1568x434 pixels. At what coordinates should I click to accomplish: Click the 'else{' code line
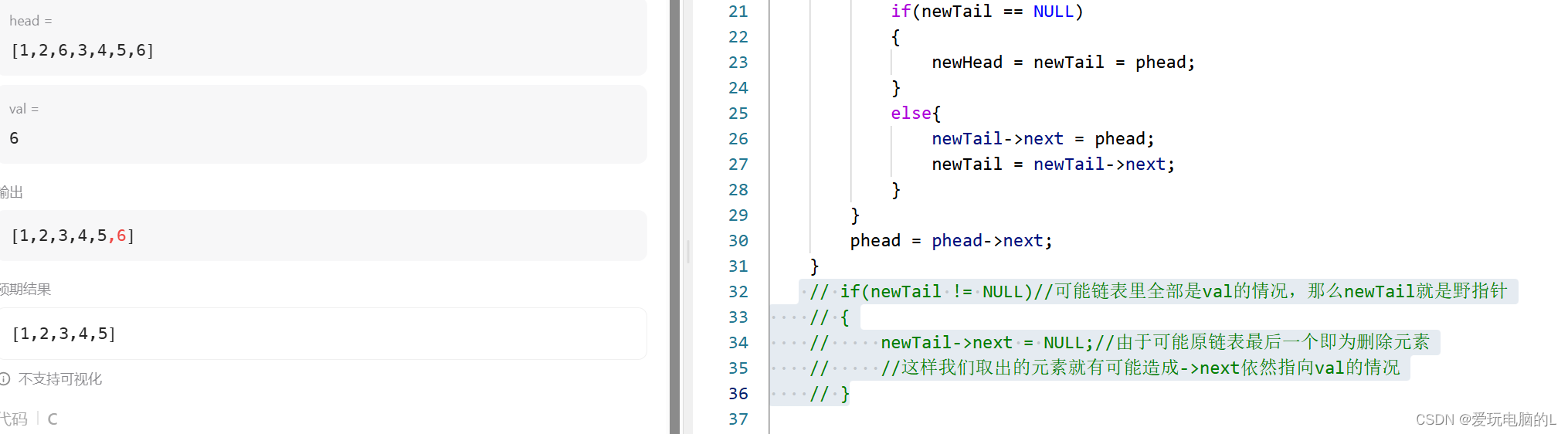tap(916, 114)
